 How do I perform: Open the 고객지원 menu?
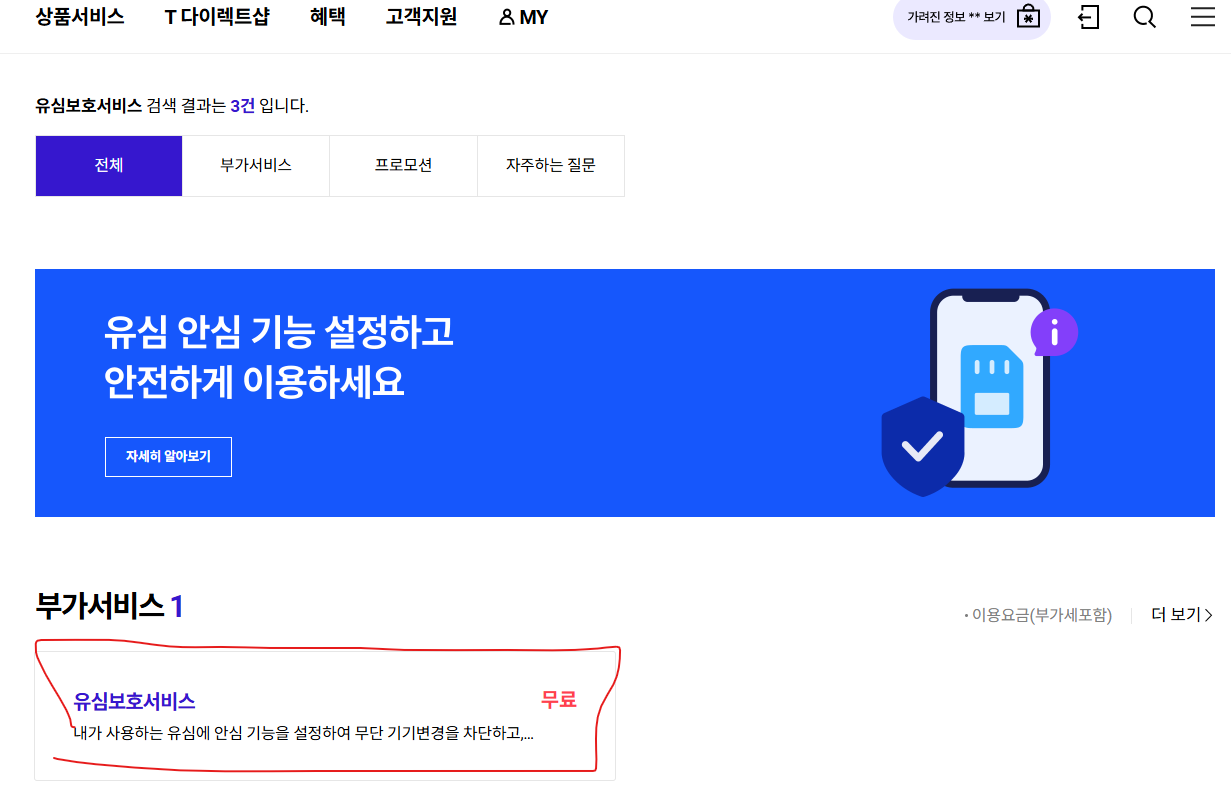420,16
